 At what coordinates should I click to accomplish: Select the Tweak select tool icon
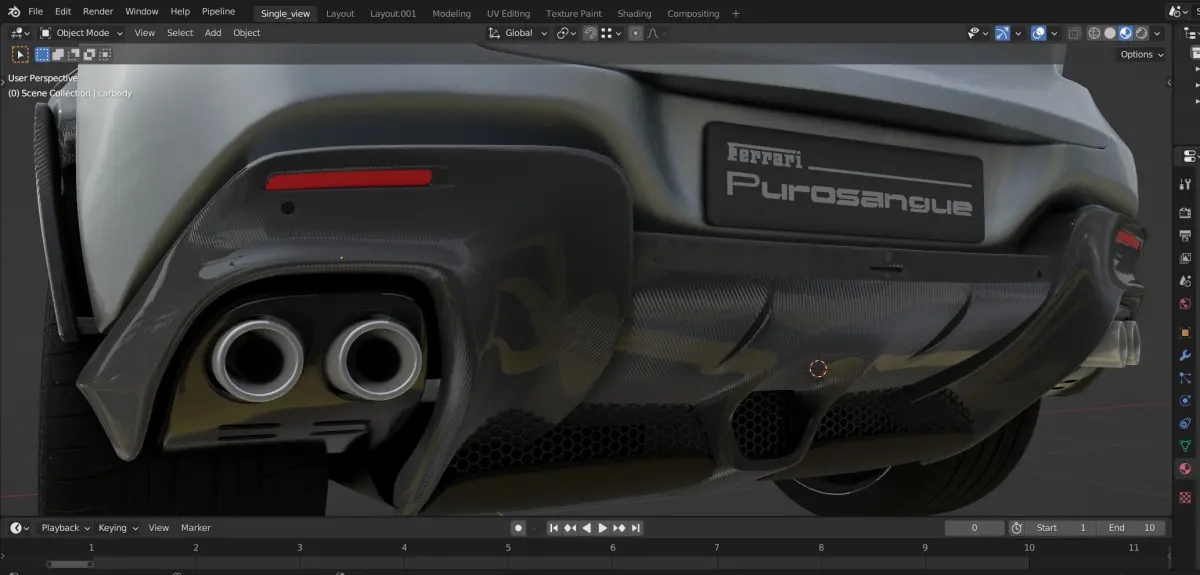click(x=20, y=54)
